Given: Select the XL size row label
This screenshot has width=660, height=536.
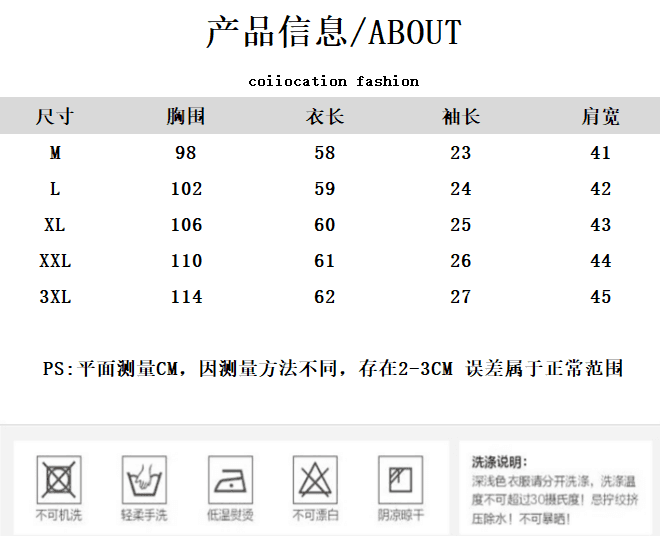Looking at the screenshot, I should coord(55,225).
